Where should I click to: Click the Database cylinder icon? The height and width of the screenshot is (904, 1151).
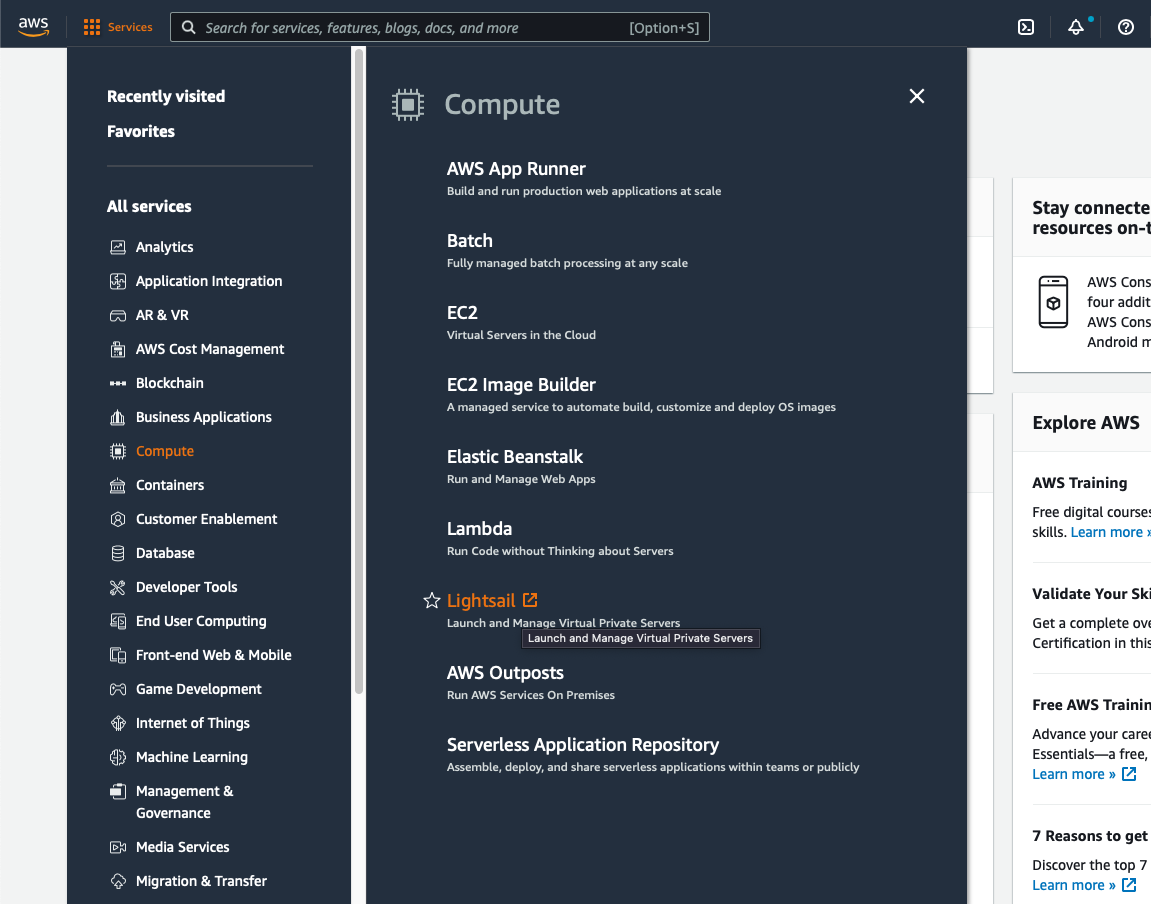[x=117, y=553]
